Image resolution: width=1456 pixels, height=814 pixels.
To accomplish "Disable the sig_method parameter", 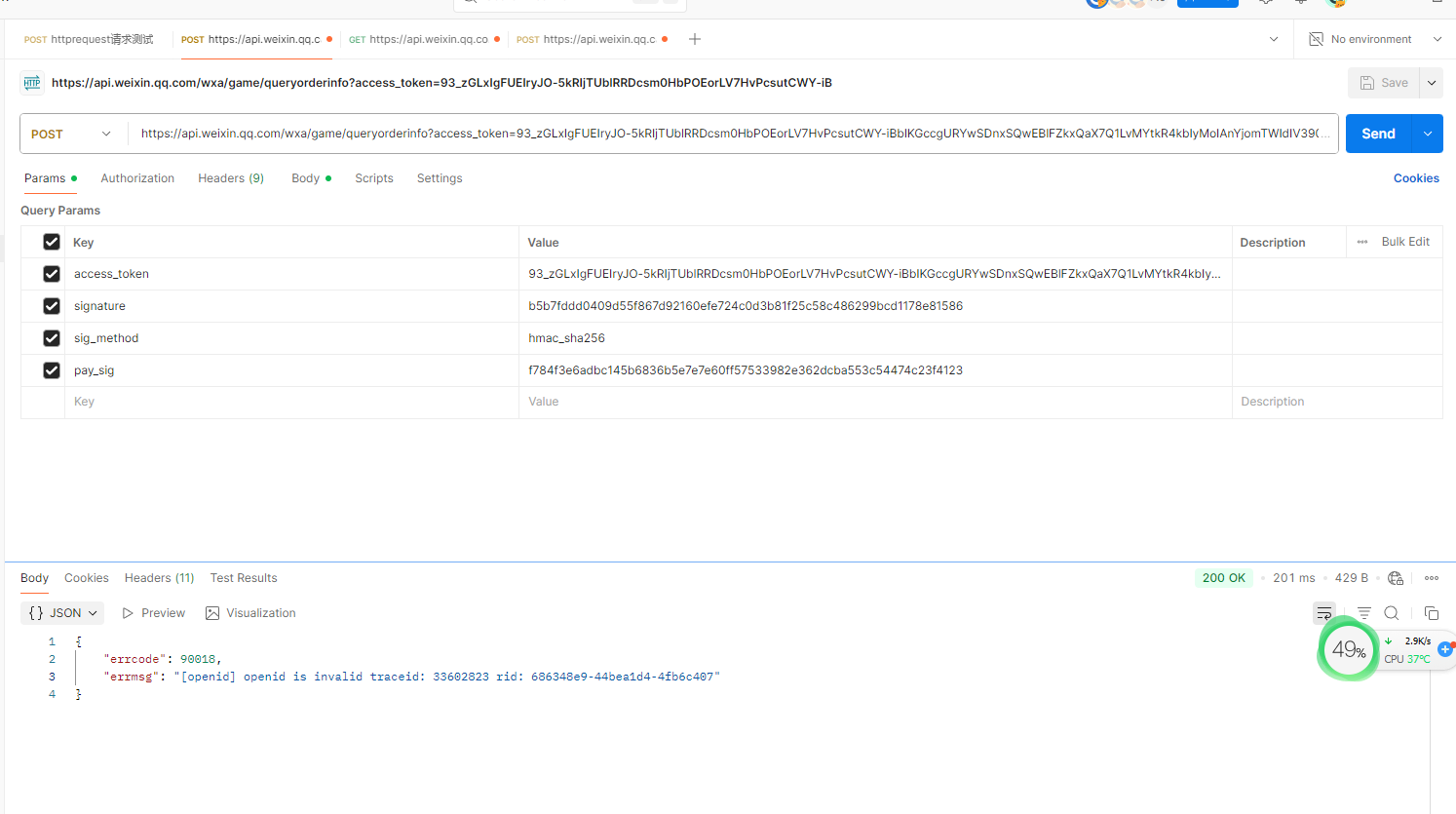I will tap(52, 338).
